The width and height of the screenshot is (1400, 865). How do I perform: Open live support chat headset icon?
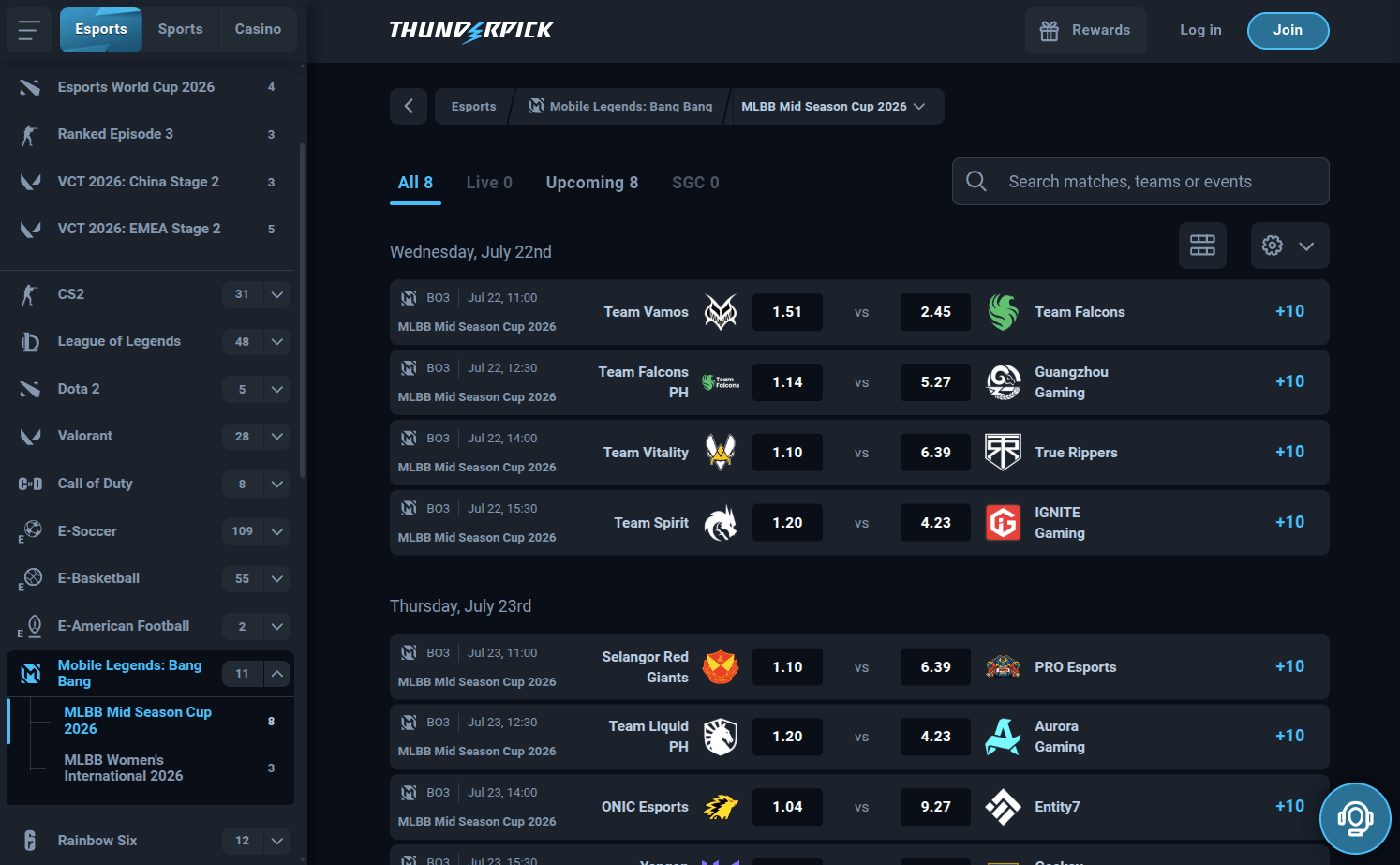pos(1355,818)
